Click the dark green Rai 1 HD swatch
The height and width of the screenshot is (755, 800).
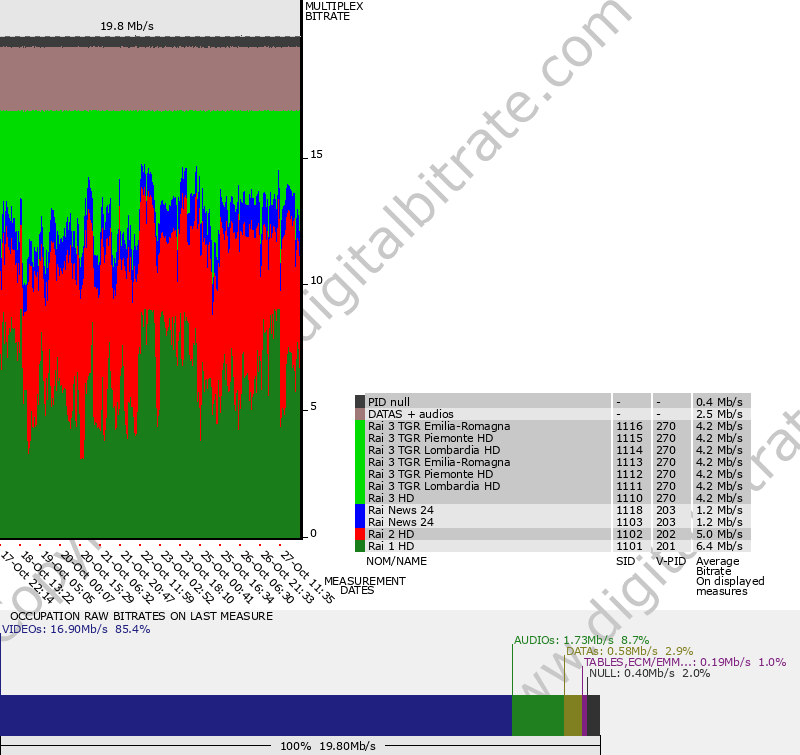(x=360, y=546)
